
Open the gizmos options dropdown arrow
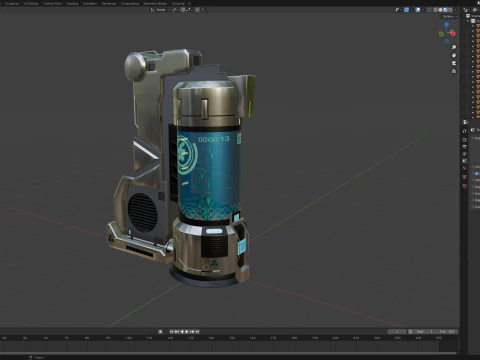click(x=411, y=10)
